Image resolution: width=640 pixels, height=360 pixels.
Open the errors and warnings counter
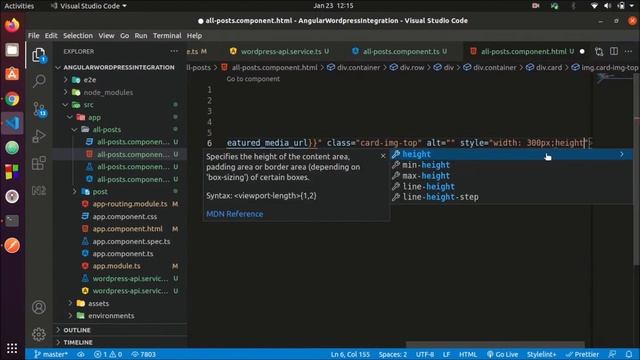click(108, 354)
